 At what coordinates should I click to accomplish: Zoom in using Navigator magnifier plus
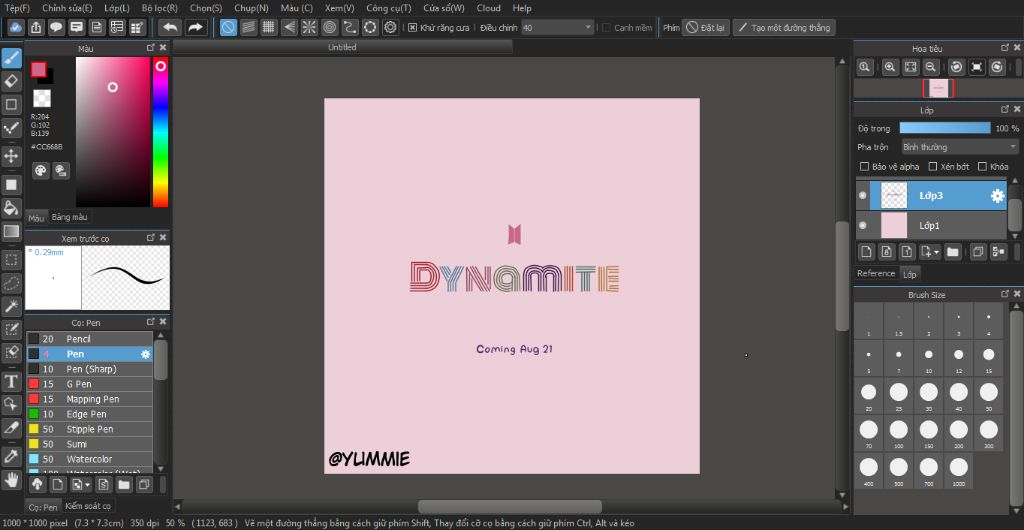coord(889,67)
